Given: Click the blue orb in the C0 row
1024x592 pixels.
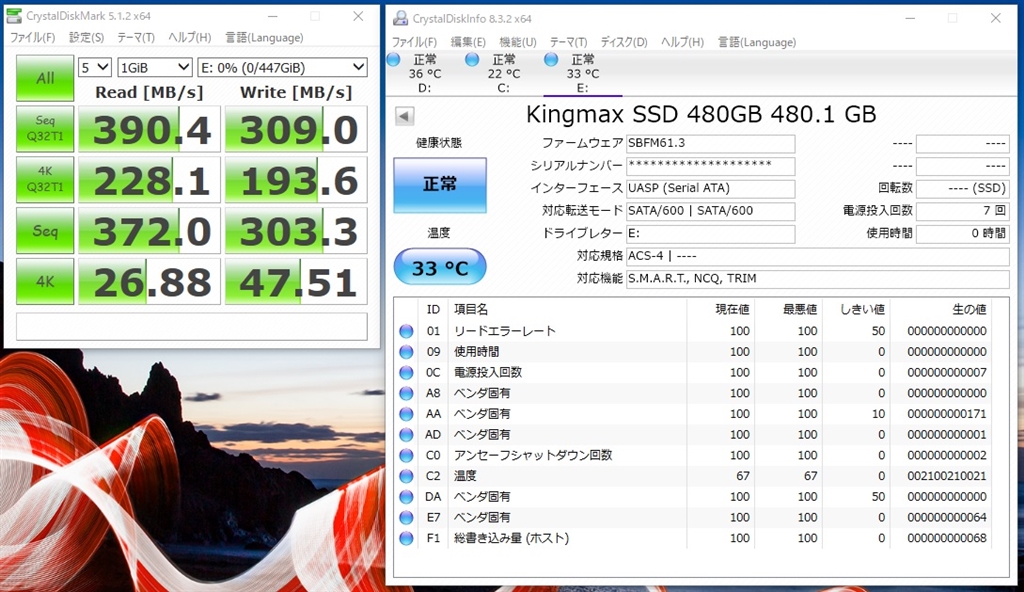Looking at the screenshot, I should point(406,455).
